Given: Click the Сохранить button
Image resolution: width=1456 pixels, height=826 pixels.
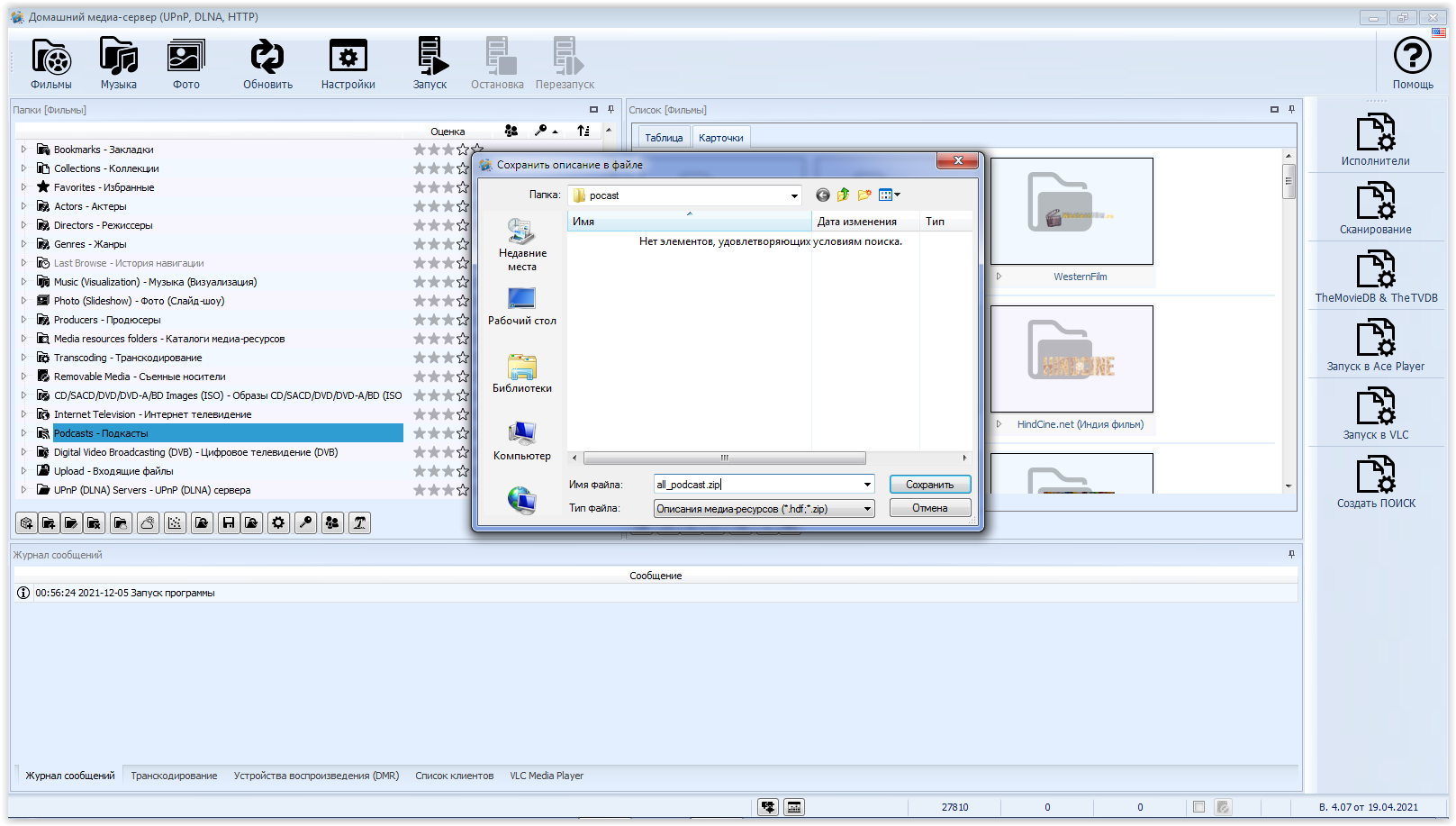Looking at the screenshot, I should tap(929, 485).
